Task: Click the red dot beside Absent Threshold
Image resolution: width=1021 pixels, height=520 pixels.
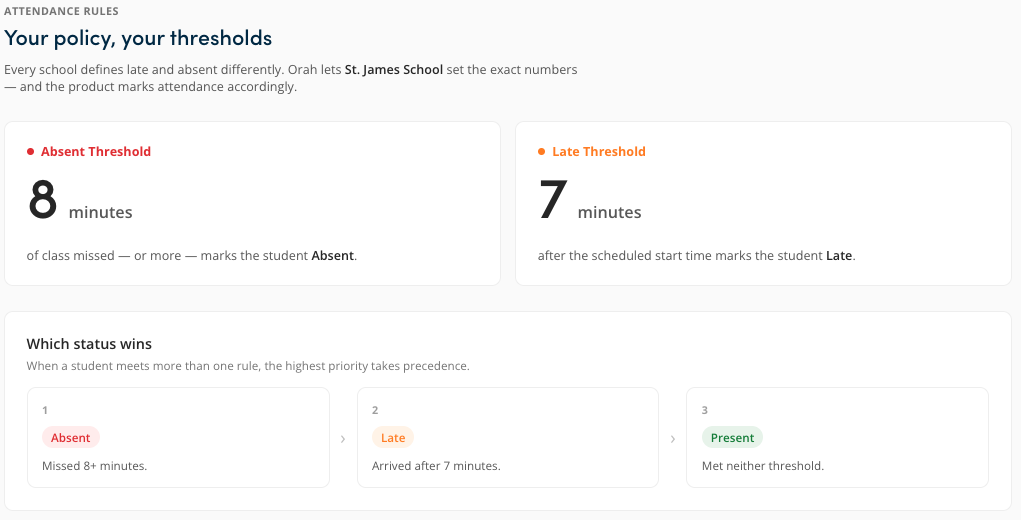Action: click(30, 152)
